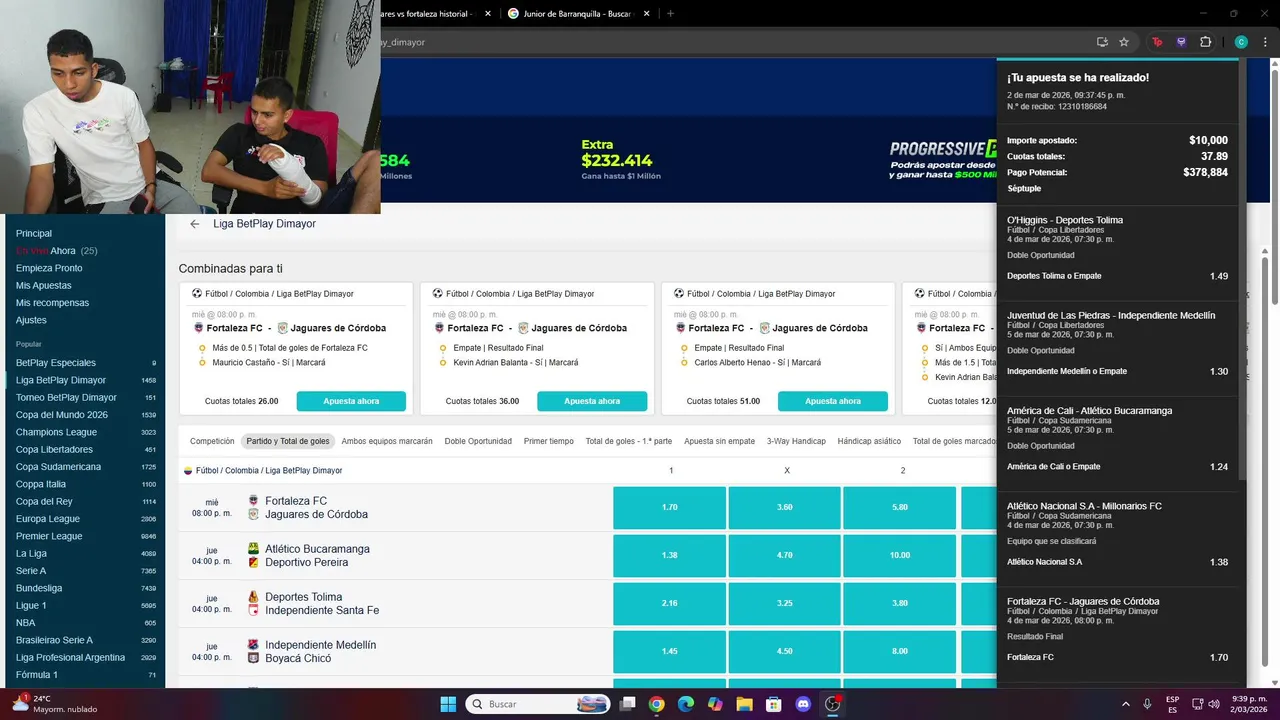Open the Windows Start menu
The image size is (1280, 720).
click(x=448, y=704)
